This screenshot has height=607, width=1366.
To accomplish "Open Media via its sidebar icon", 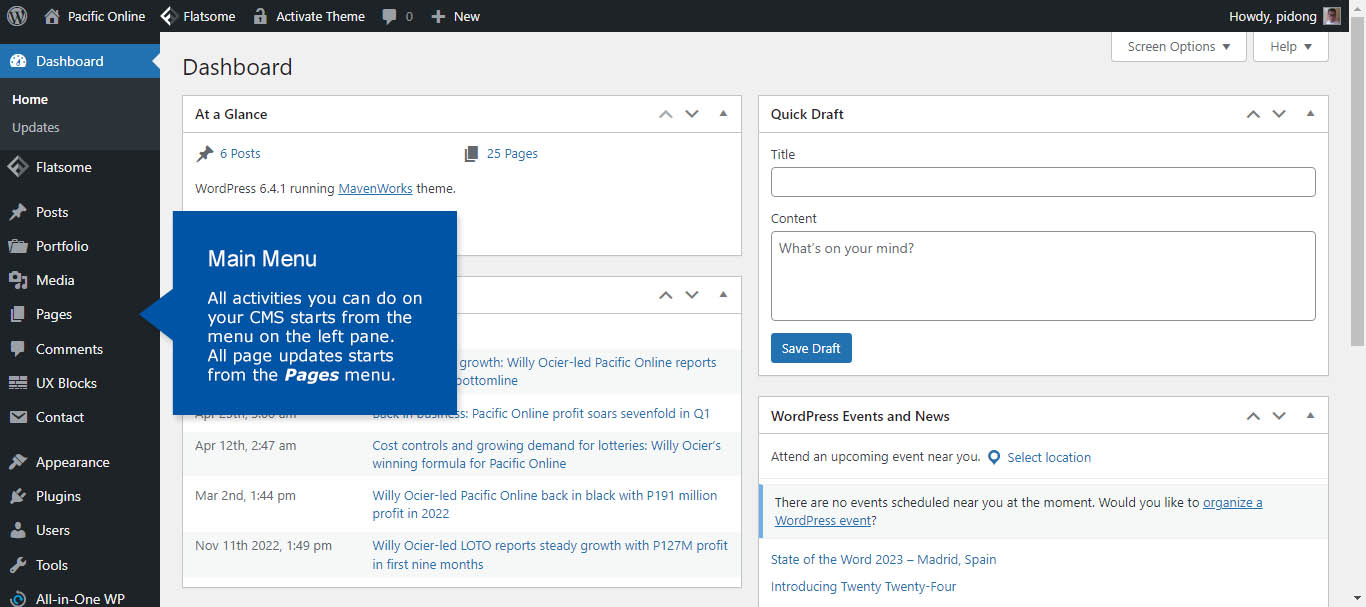I will 17,280.
